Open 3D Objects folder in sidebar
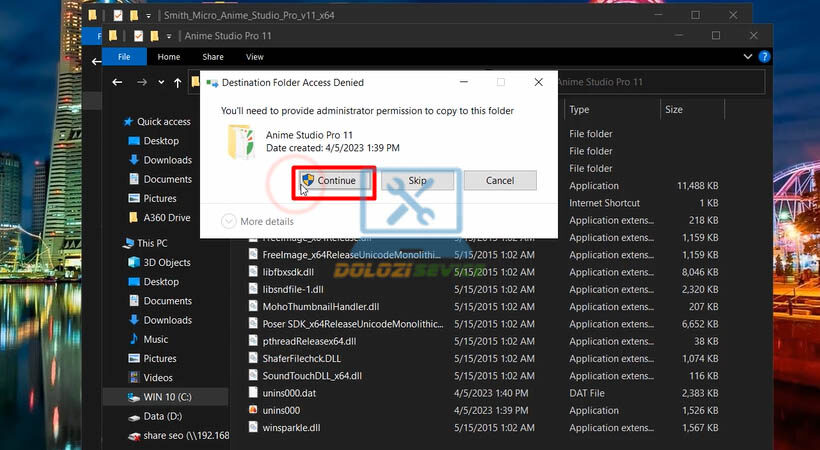The width and height of the screenshot is (820, 450). click(166, 263)
